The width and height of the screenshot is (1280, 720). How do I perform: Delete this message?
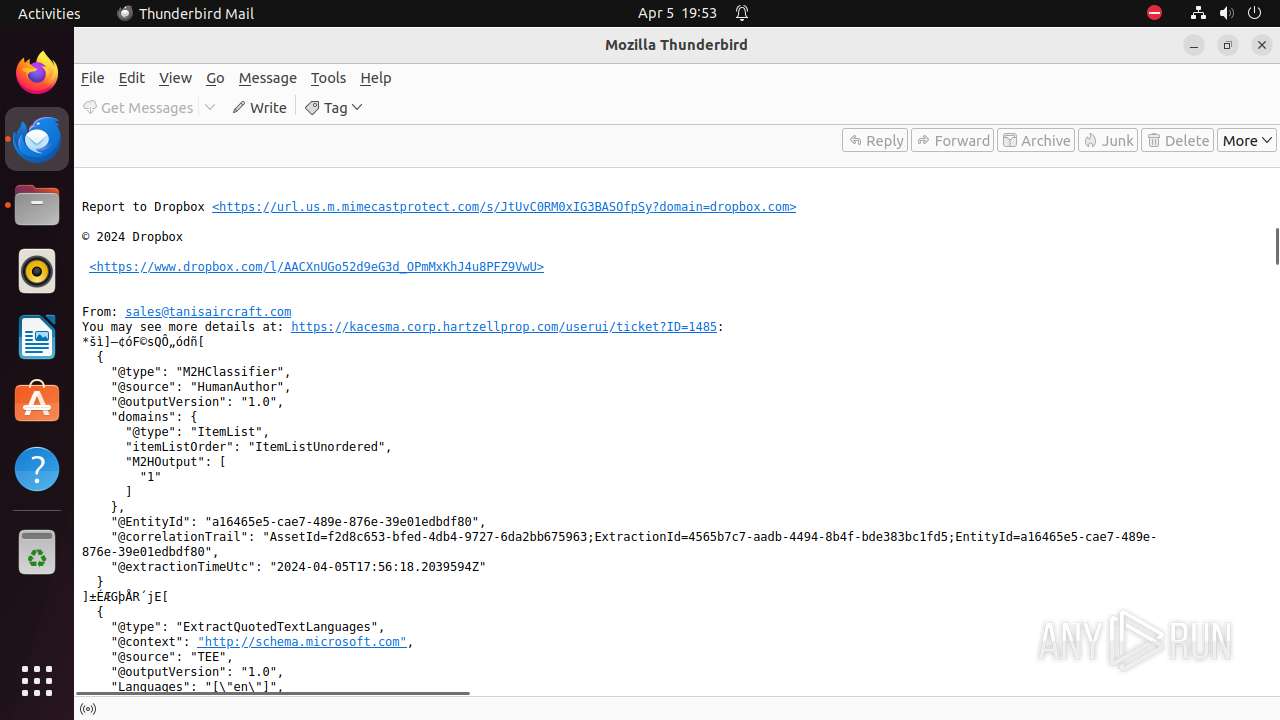[x=1178, y=140]
